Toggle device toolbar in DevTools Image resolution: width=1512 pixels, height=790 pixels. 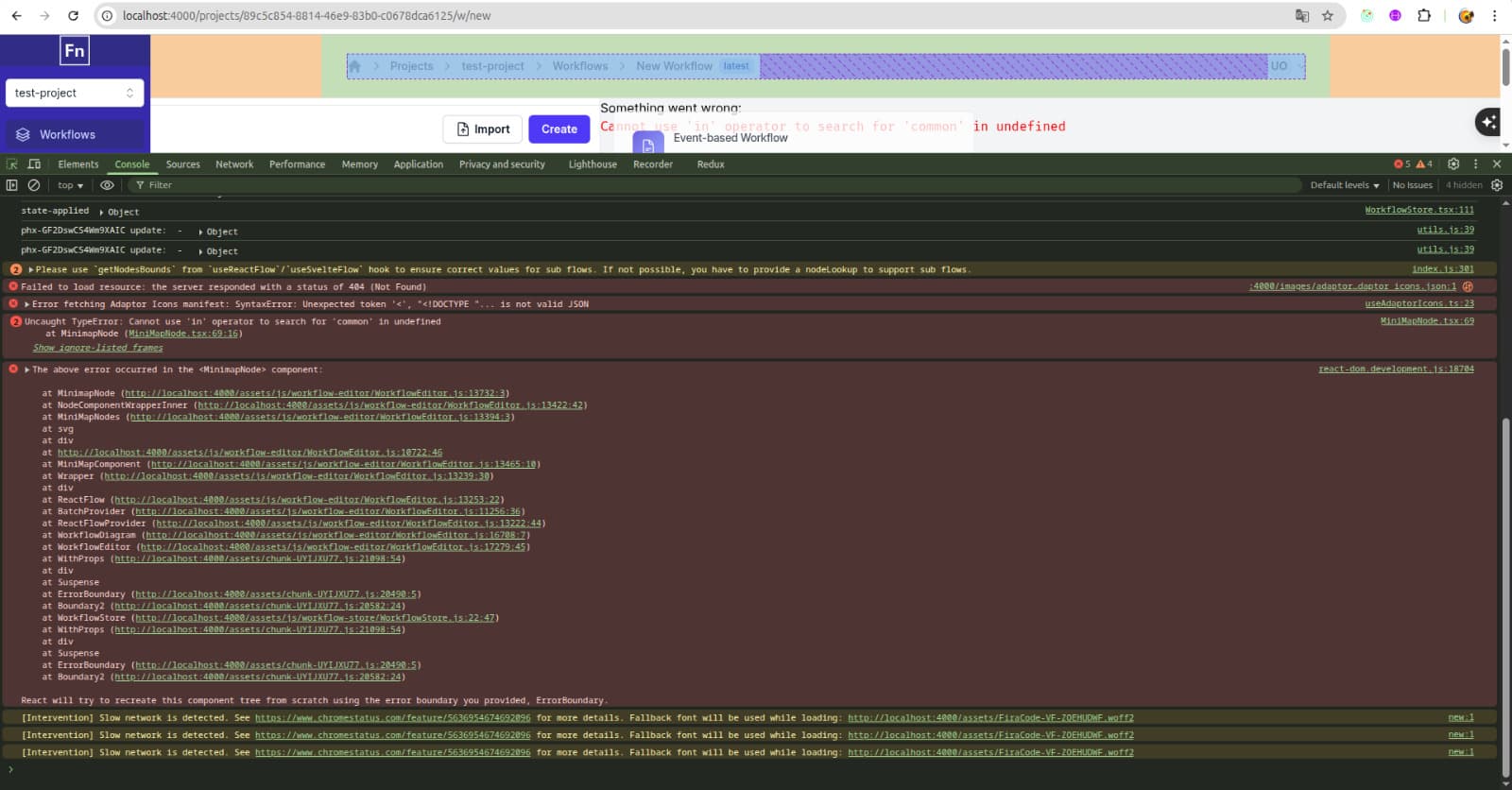(x=34, y=164)
